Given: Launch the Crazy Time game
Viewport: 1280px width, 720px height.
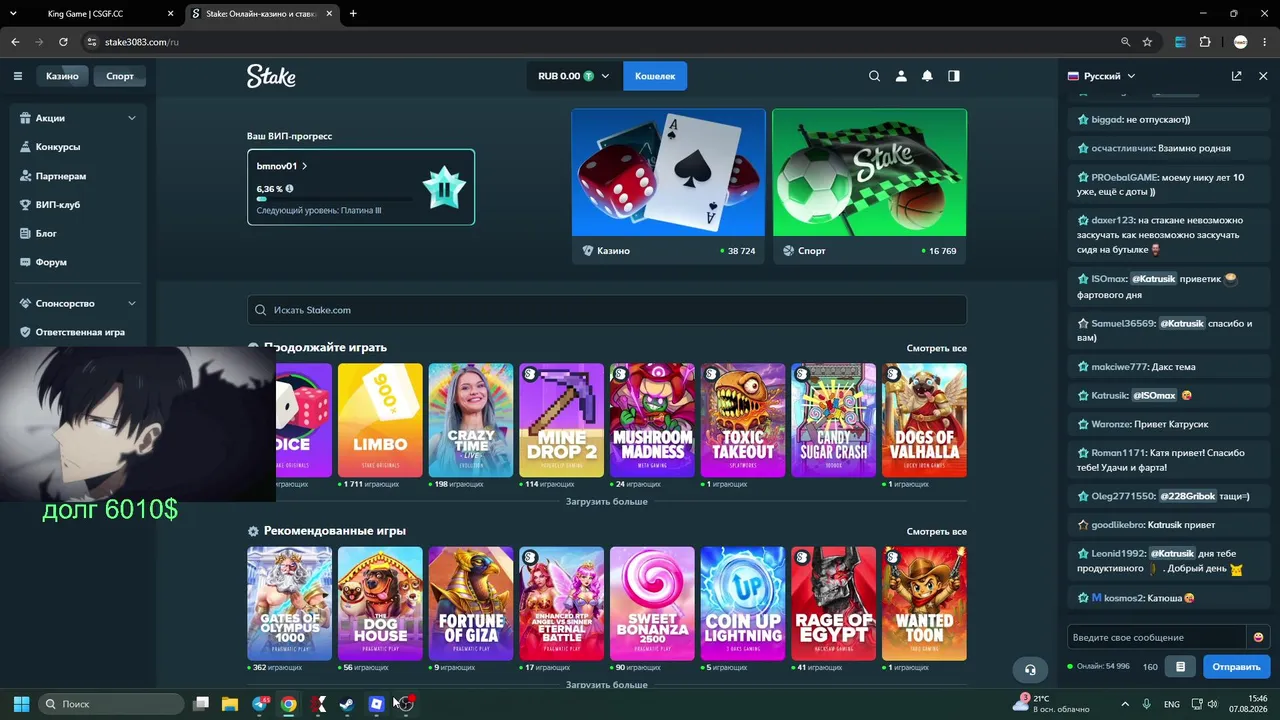Looking at the screenshot, I should coord(471,420).
